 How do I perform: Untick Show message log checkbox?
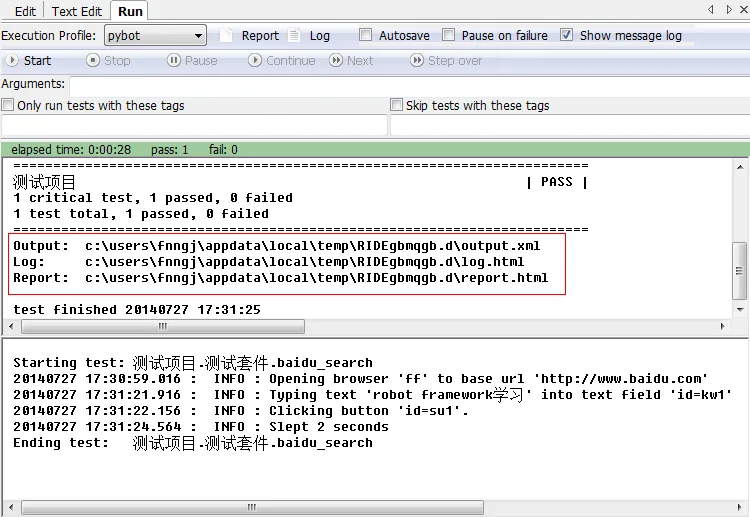pyautogui.click(x=566, y=34)
